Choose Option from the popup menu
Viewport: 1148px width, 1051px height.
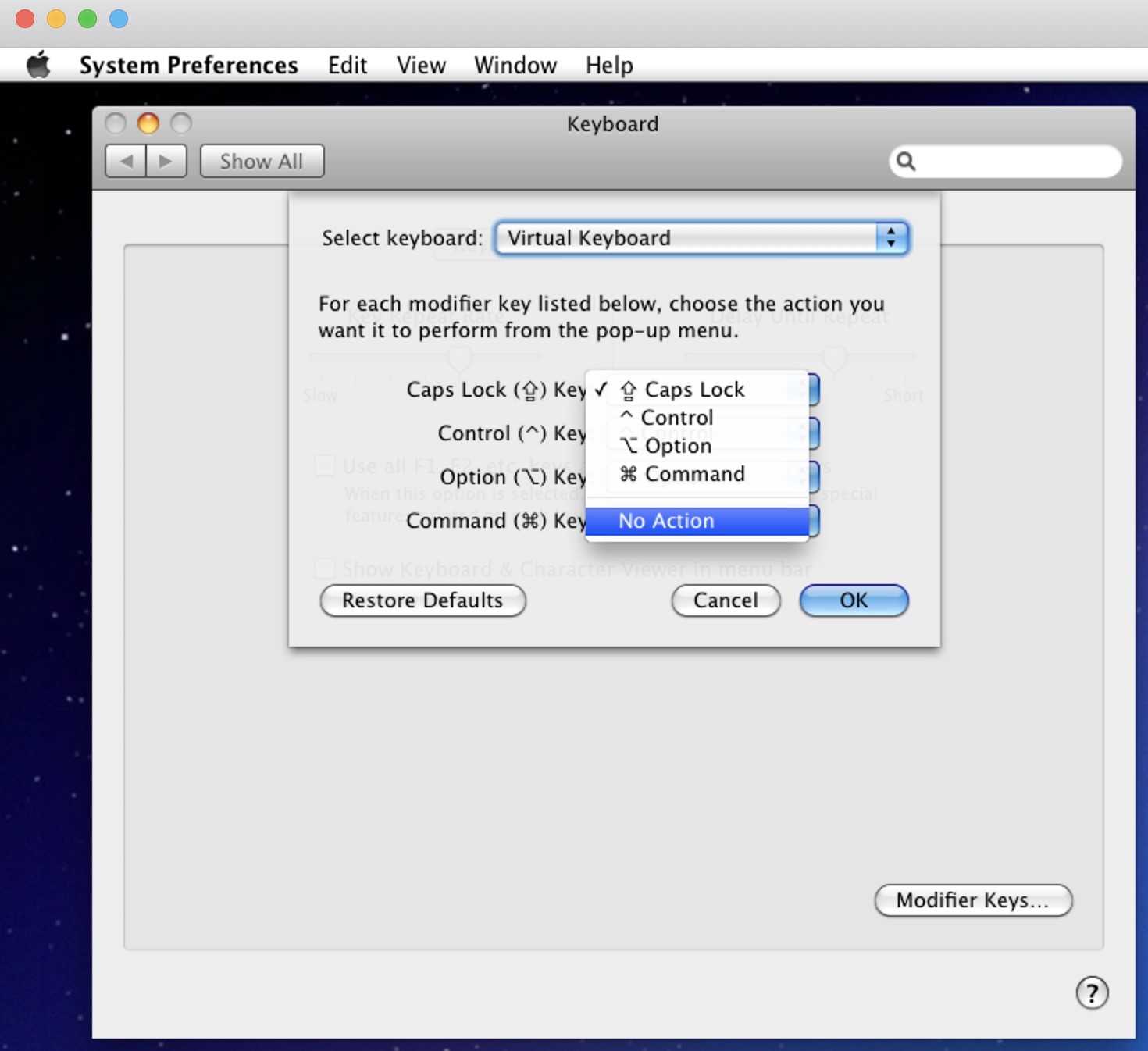697,446
